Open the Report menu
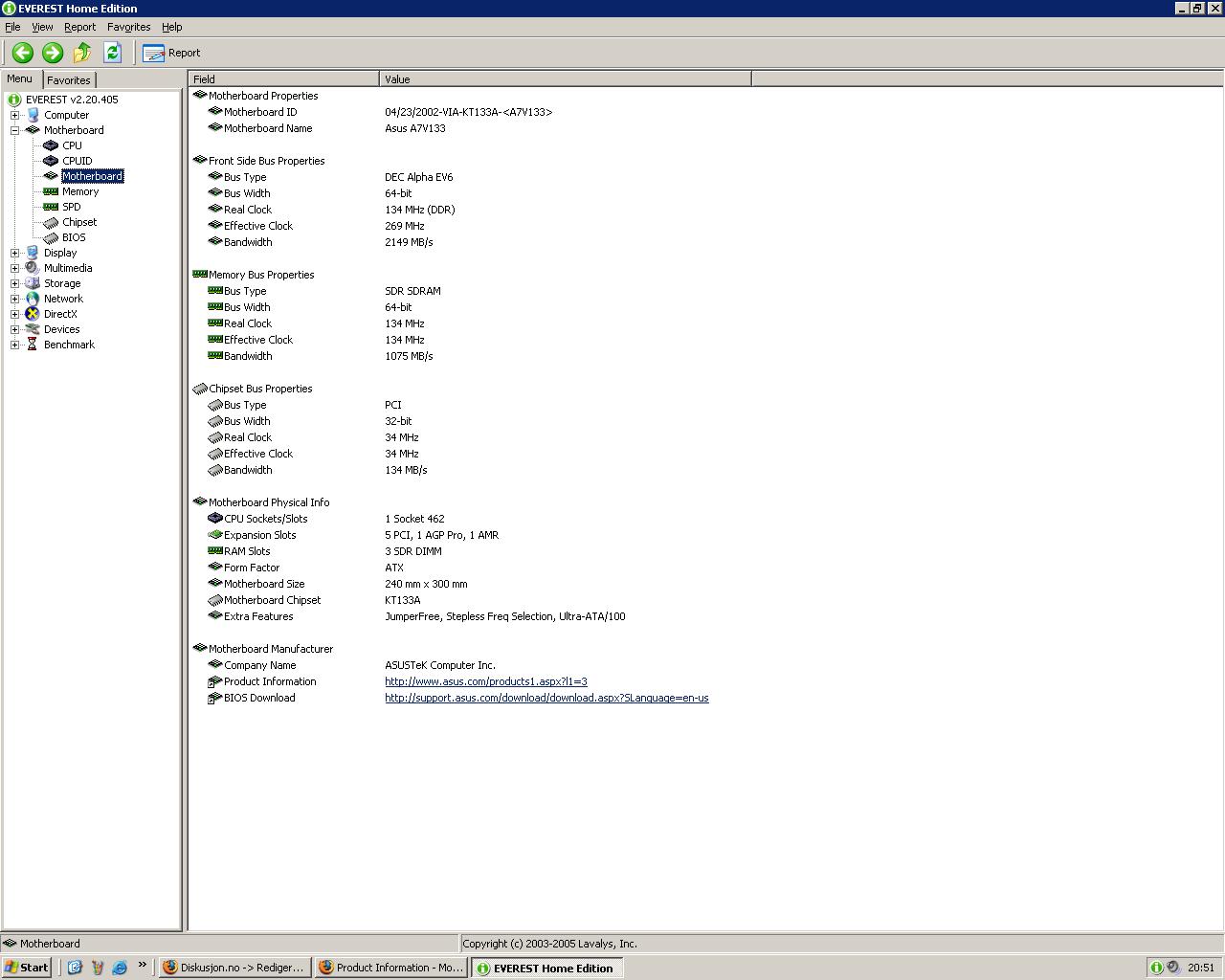Image resolution: width=1225 pixels, height=980 pixels. coord(79,27)
